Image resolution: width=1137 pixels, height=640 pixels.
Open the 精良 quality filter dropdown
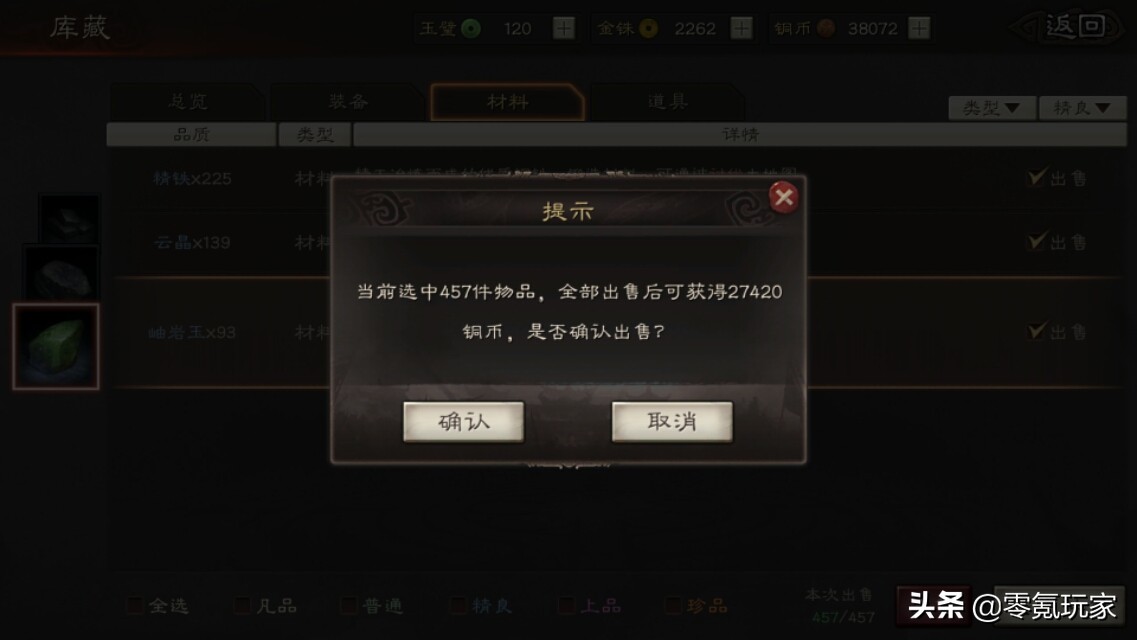coord(1083,108)
